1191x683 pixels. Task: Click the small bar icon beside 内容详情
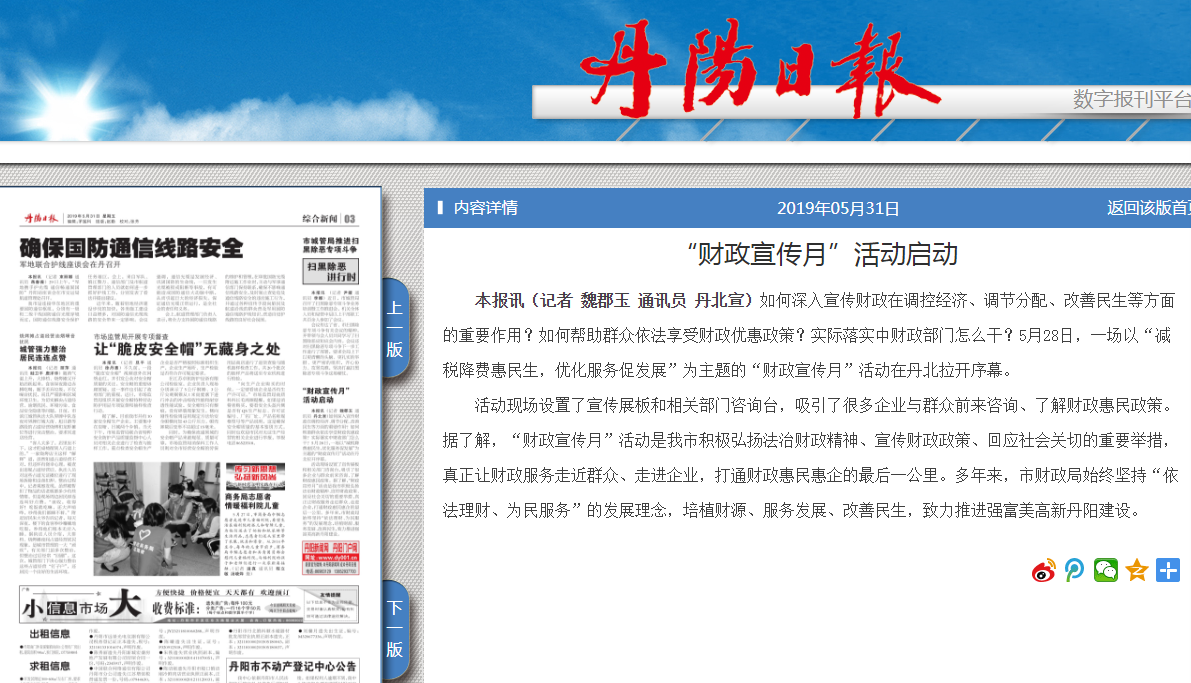(440, 208)
